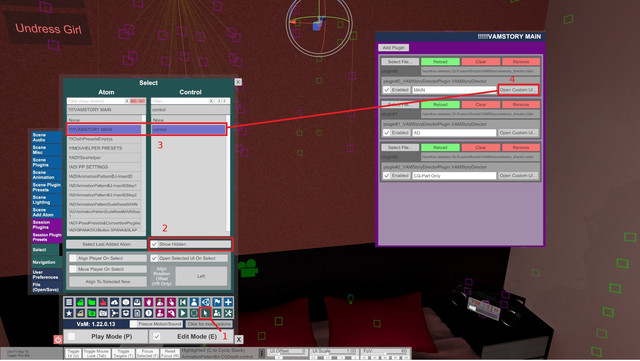Click the green play triangle icon
Screen dimensions: 640x361
pos(182,314)
